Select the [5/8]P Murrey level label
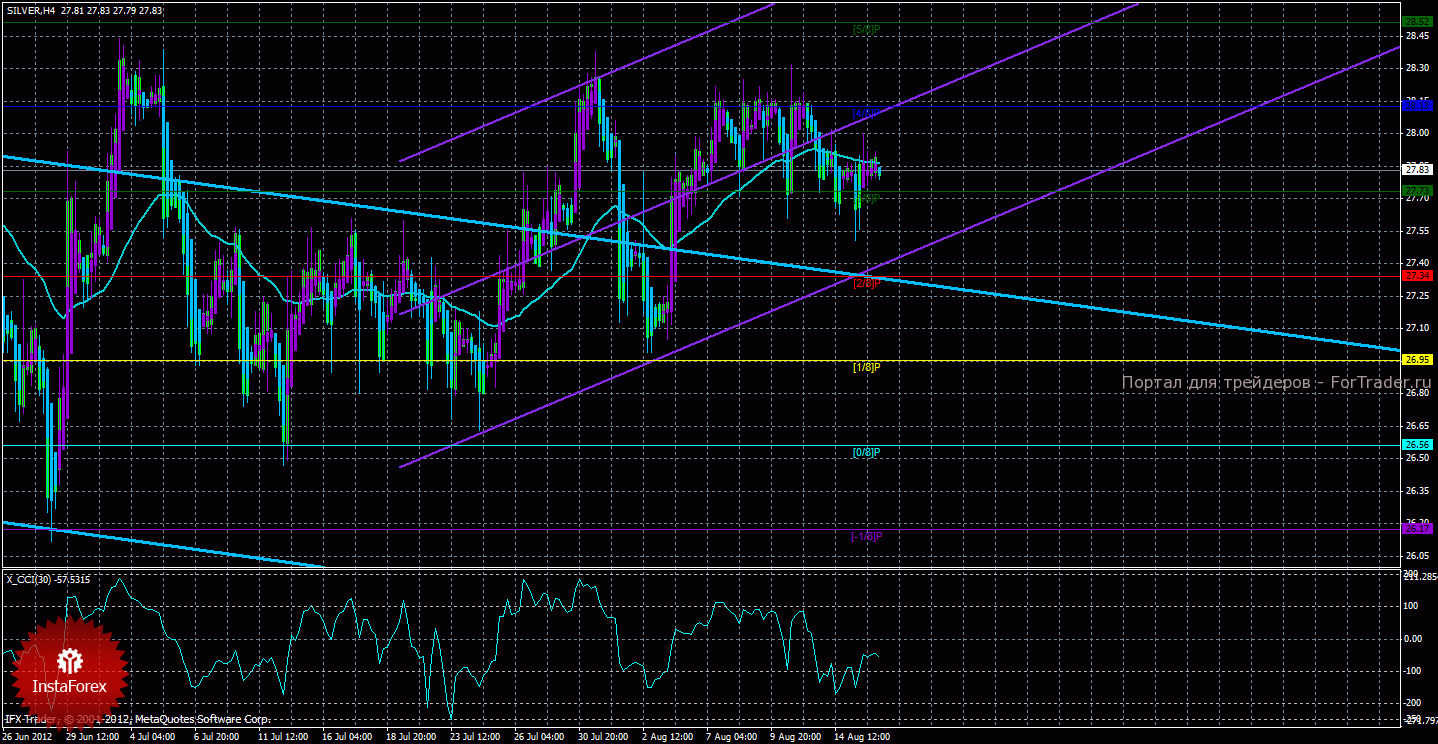Screen dimensions: 1438x744 point(866,29)
